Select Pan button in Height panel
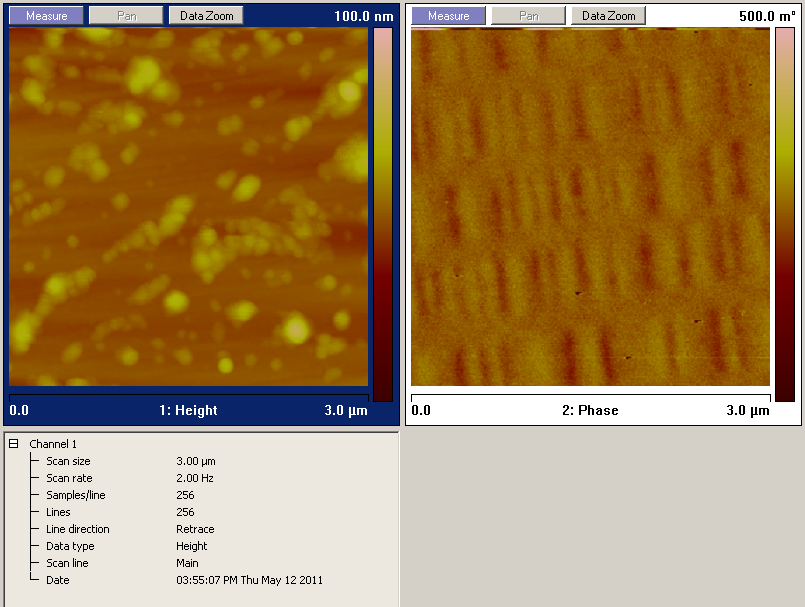 [126, 16]
